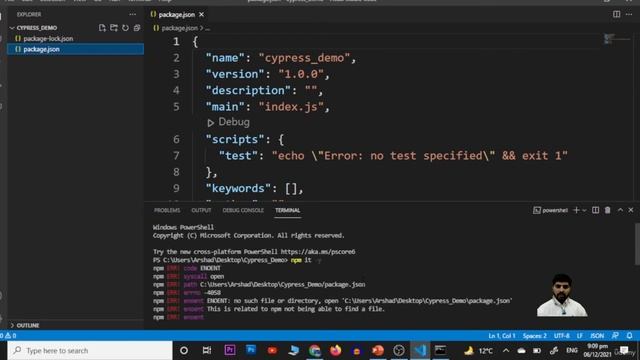Create a new file in CYPRESS_DEMO explorer

click(x=102, y=28)
